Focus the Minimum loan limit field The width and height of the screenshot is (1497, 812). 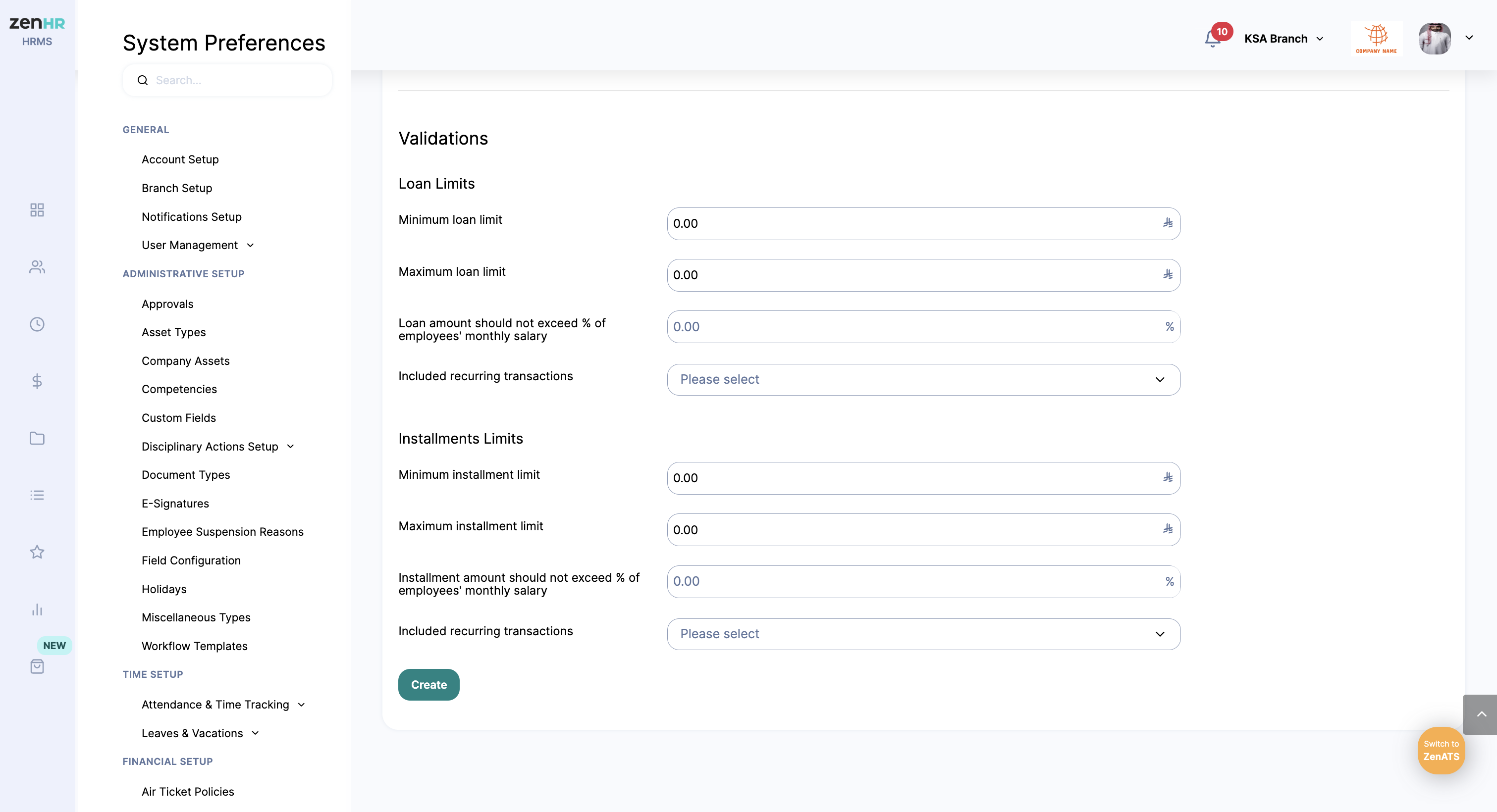pos(912,224)
